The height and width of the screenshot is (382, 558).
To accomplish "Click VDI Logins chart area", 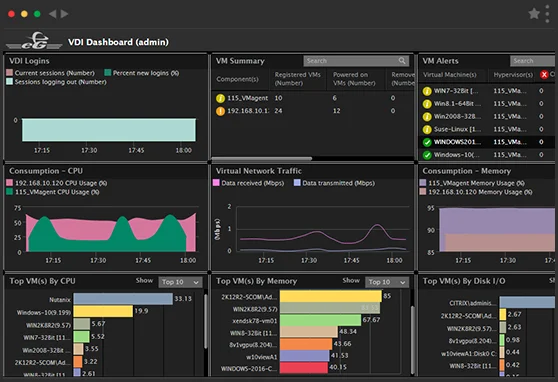I will [x=109, y=130].
